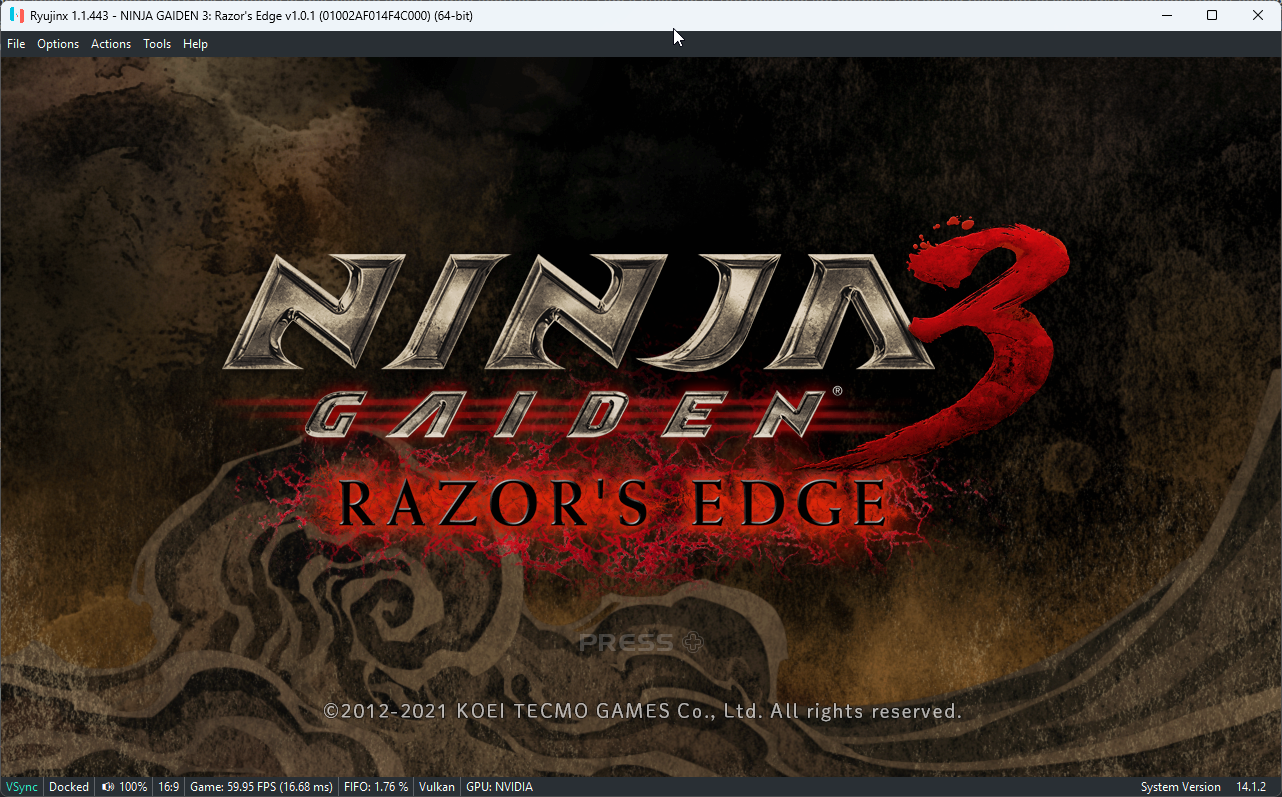
Task: Click the System Version indicator
Action: [1181, 787]
